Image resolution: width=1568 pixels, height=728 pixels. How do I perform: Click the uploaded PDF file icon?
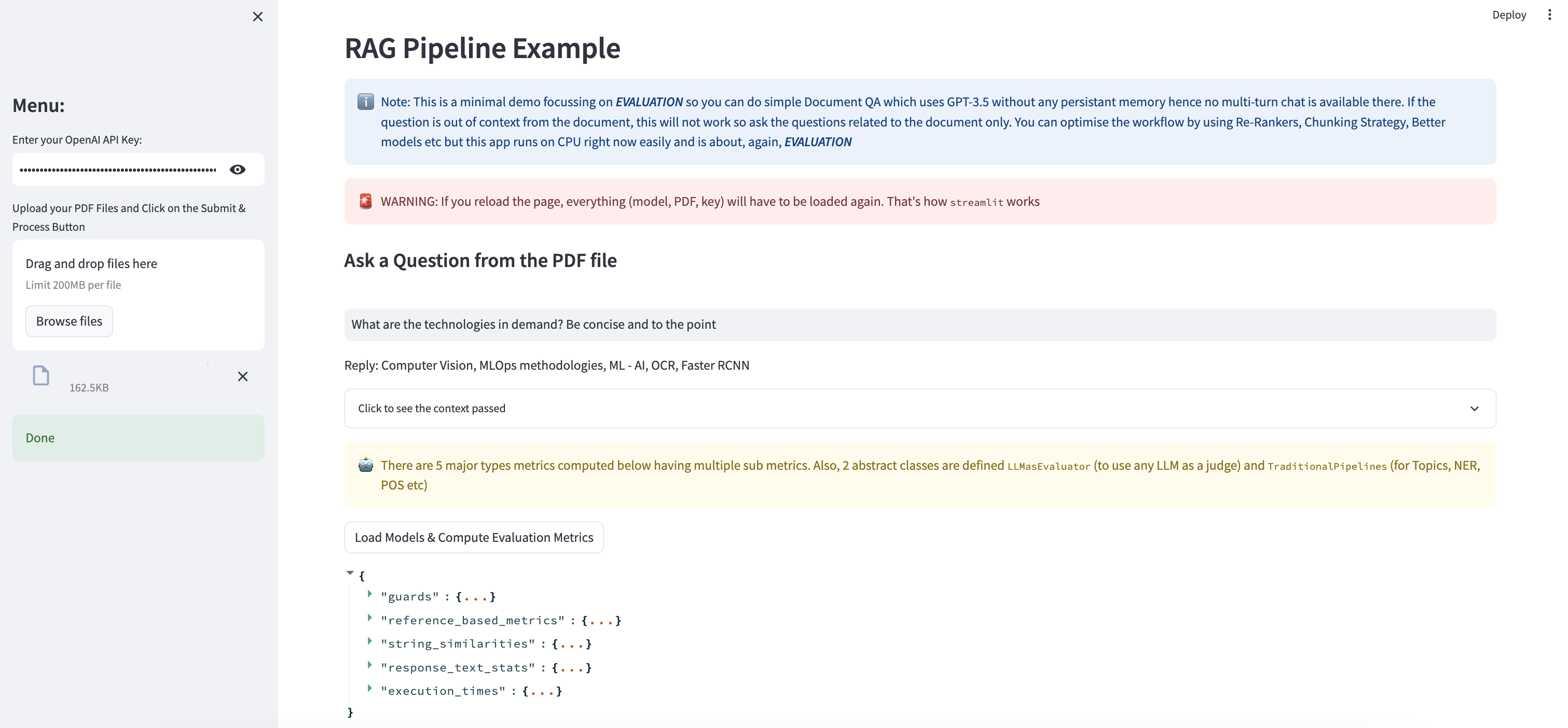[41, 375]
